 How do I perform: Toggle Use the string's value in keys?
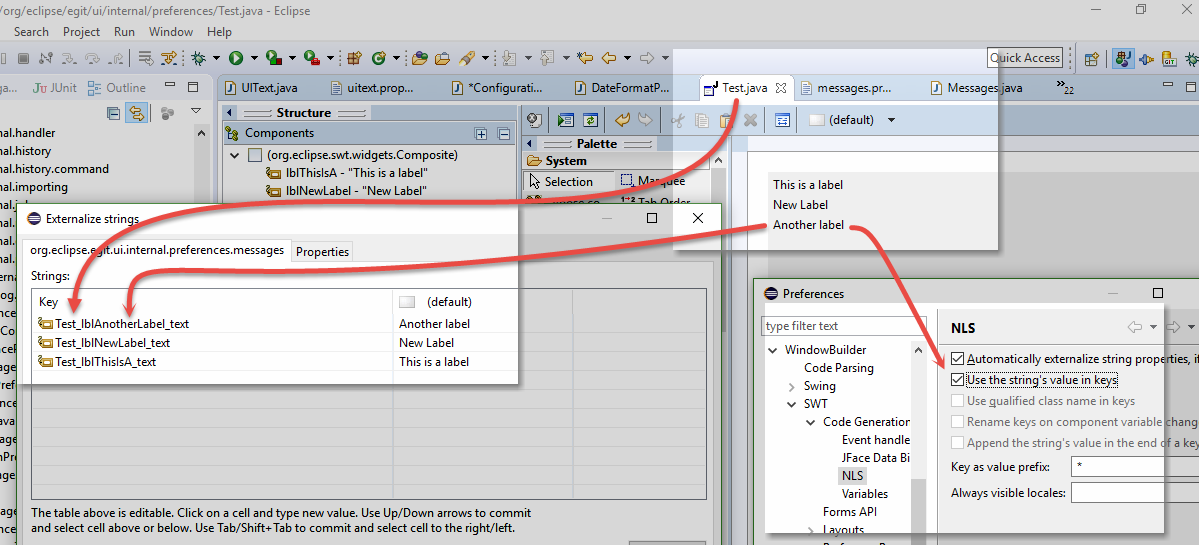(x=958, y=380)
